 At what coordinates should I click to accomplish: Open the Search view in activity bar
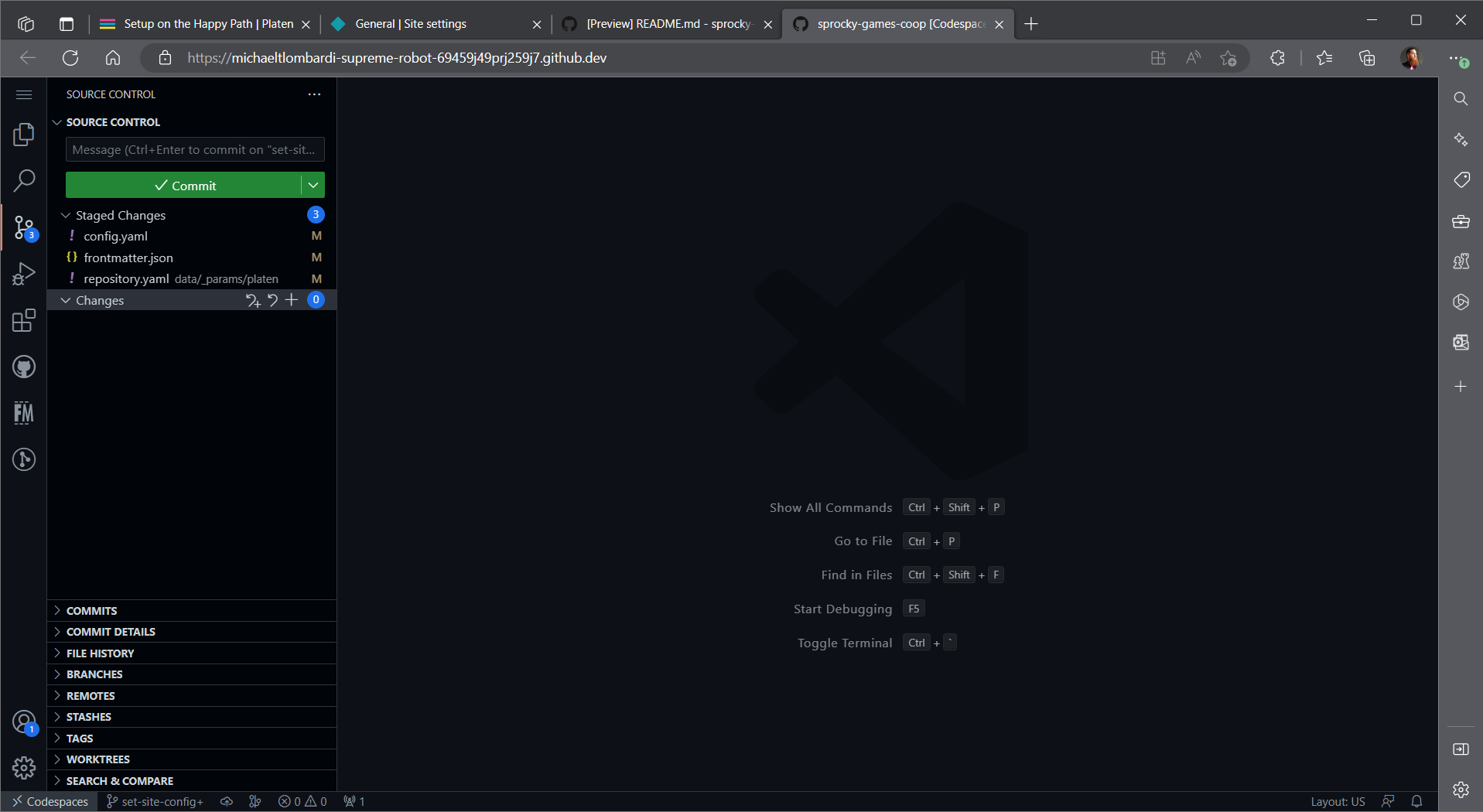pos(24,181)
